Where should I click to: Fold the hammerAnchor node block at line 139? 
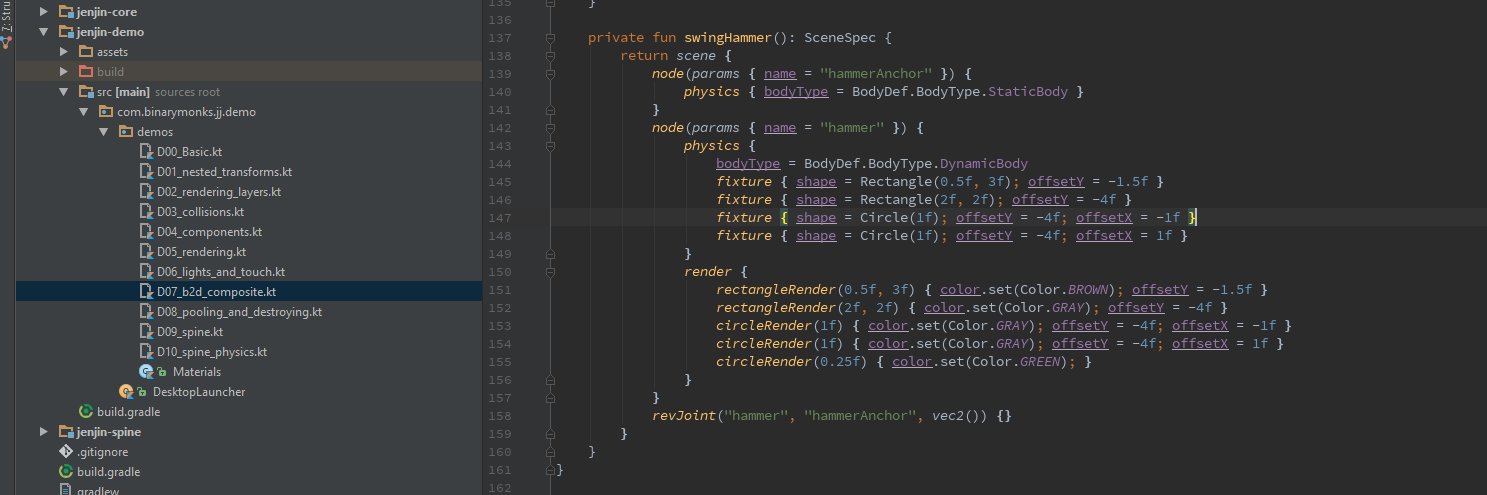click(x=551, y=74)
